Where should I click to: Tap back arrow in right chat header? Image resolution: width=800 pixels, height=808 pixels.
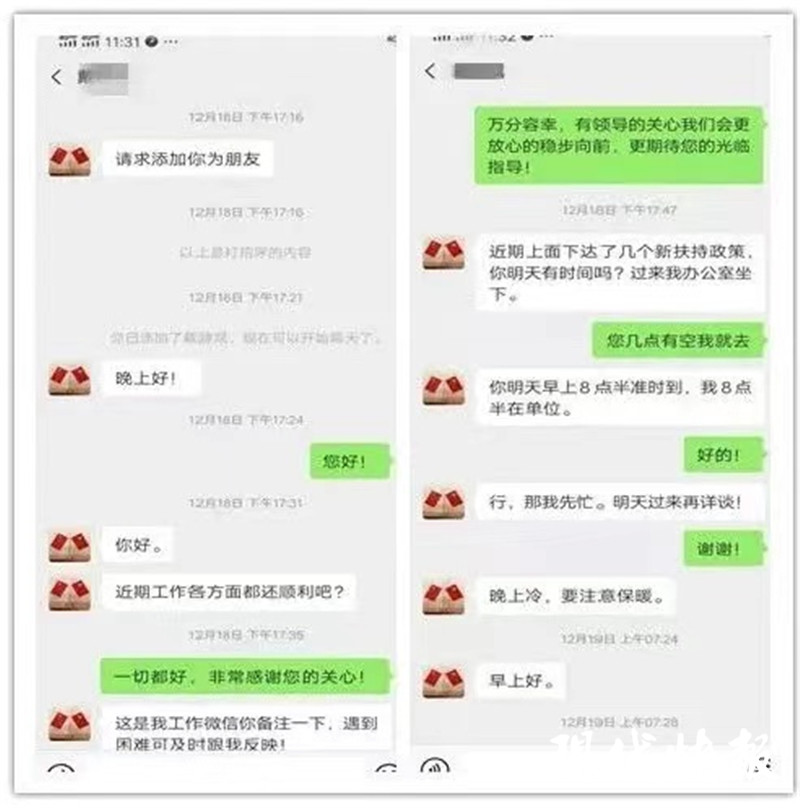click(431, 71)
